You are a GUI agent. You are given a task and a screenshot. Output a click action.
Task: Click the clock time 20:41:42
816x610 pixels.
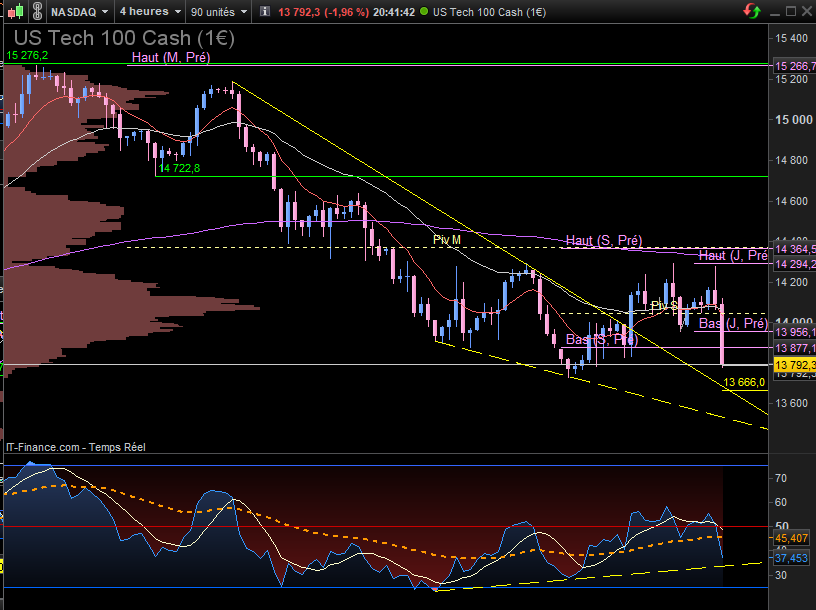[x=393, y=12]
